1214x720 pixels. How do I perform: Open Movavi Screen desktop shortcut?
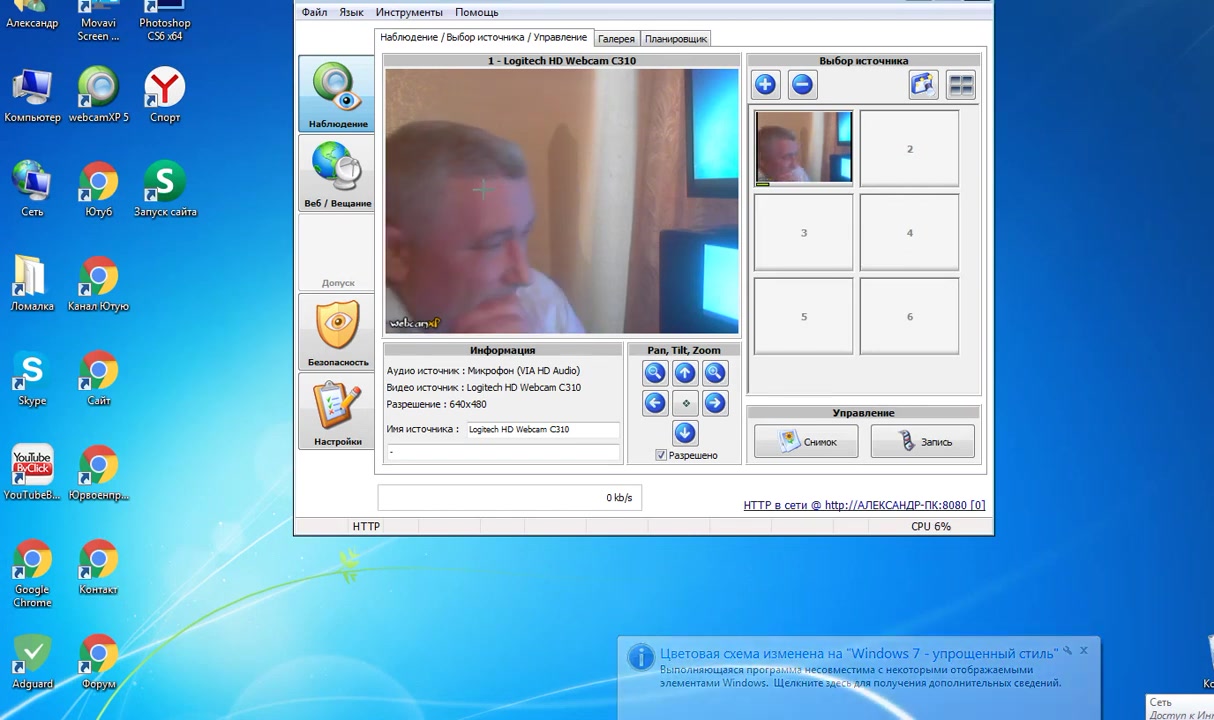(98, 21)
